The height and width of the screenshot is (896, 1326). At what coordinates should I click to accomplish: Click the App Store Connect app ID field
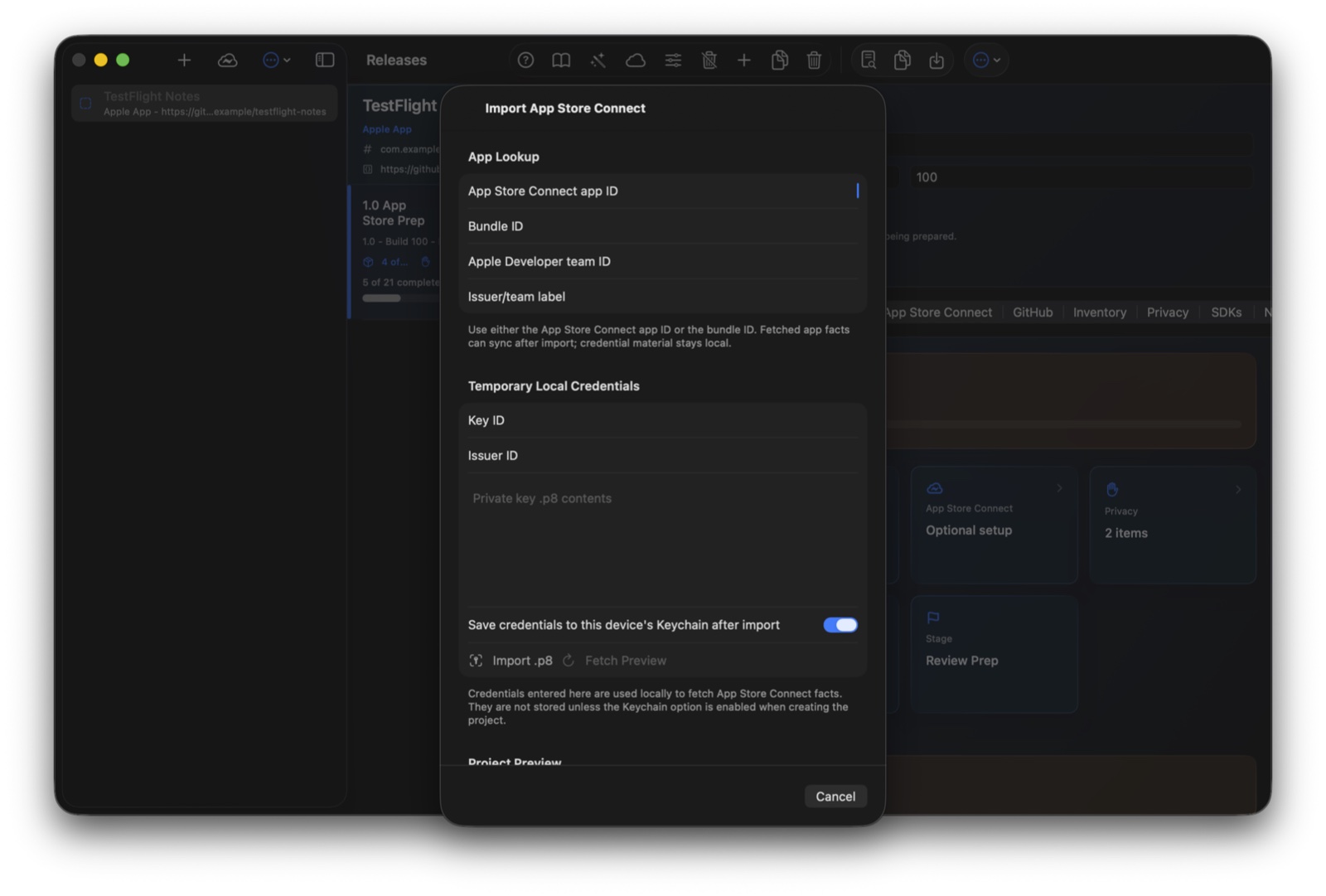[x=662, y=191]
